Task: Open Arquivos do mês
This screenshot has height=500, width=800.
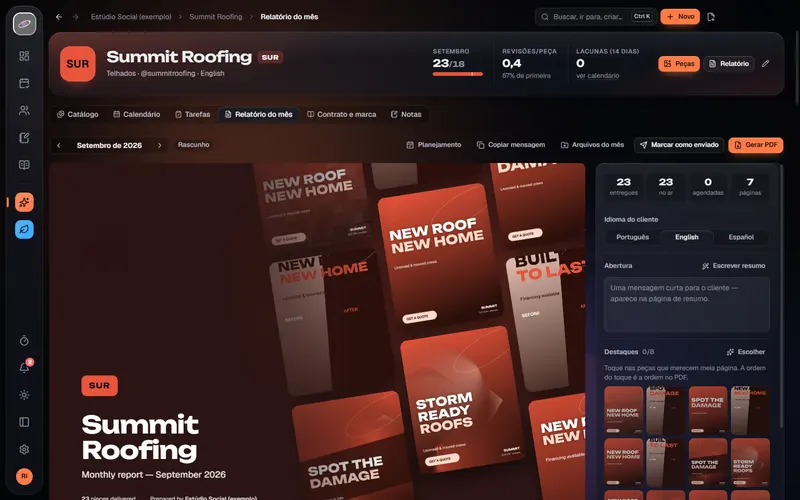Action: (x=592, y=145)
